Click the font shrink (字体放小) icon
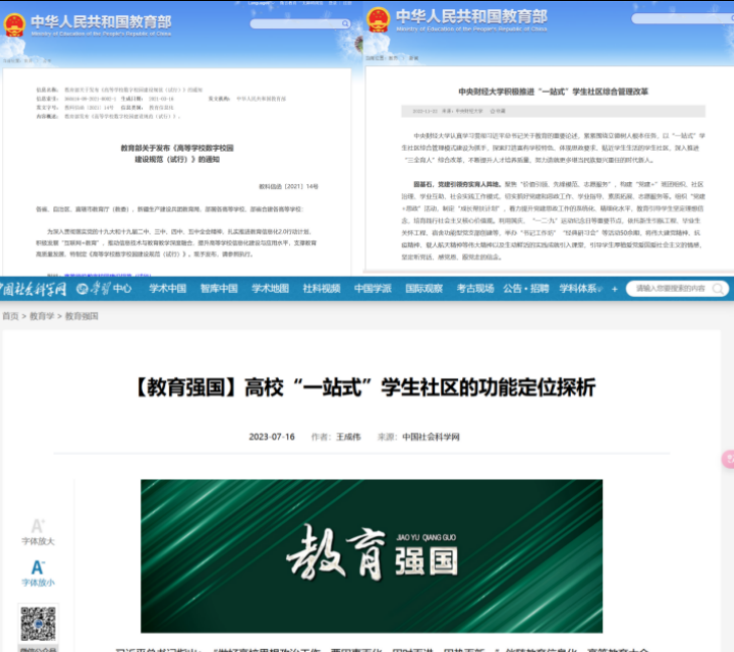The height and width of the screenshot is (652, 734). point(37,568)
